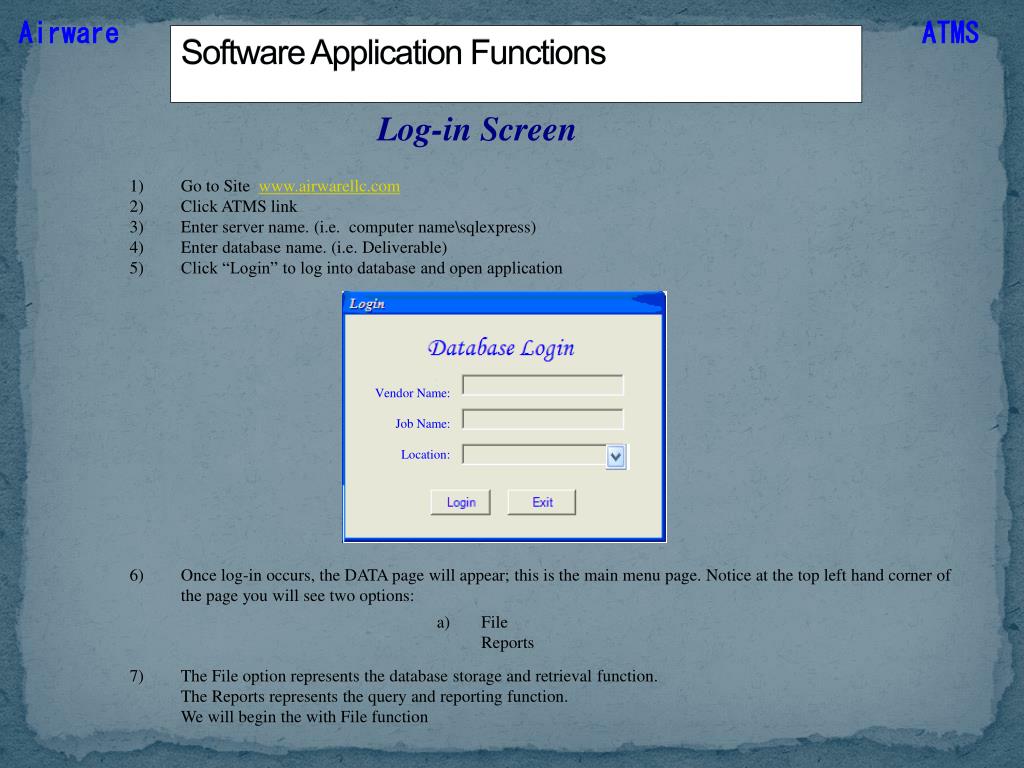Click 'The Reports represents the query' line

[x=374, y=697]
